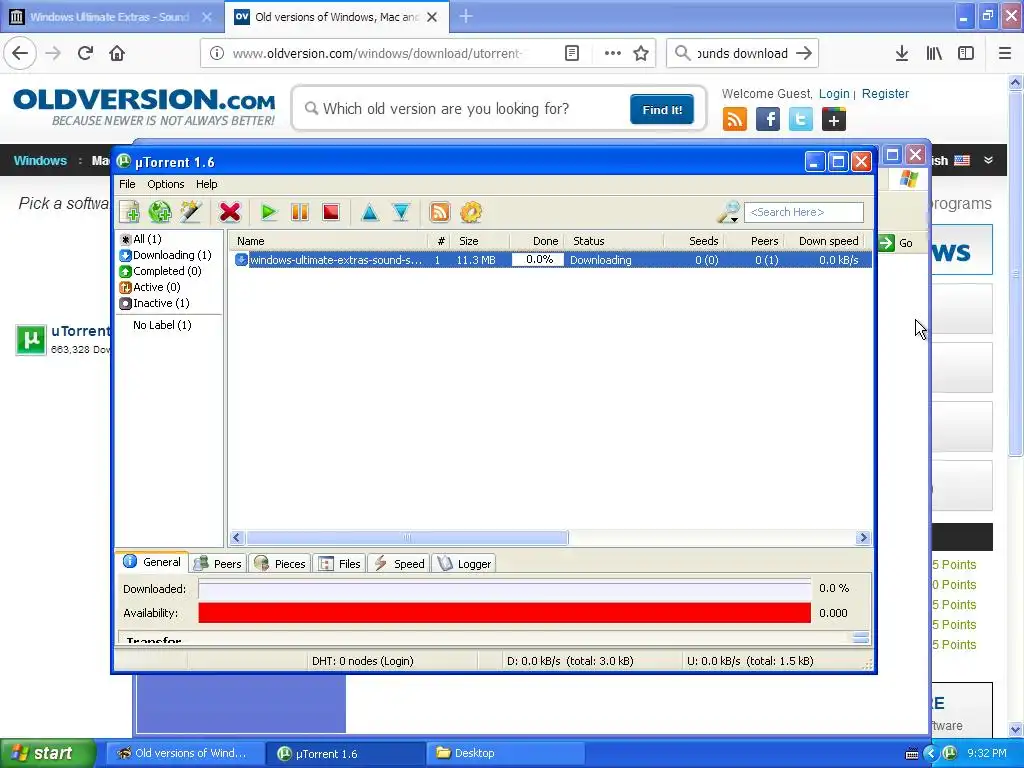Select the Inactive (1) category
The image size is (1024, 768).
[x=155, y=303]
